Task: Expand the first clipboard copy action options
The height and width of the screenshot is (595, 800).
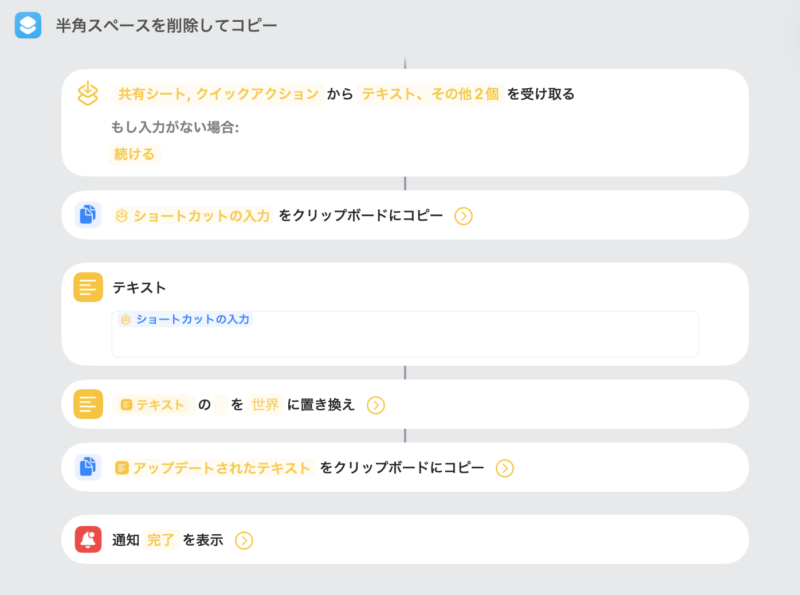Action: point(463,215)
